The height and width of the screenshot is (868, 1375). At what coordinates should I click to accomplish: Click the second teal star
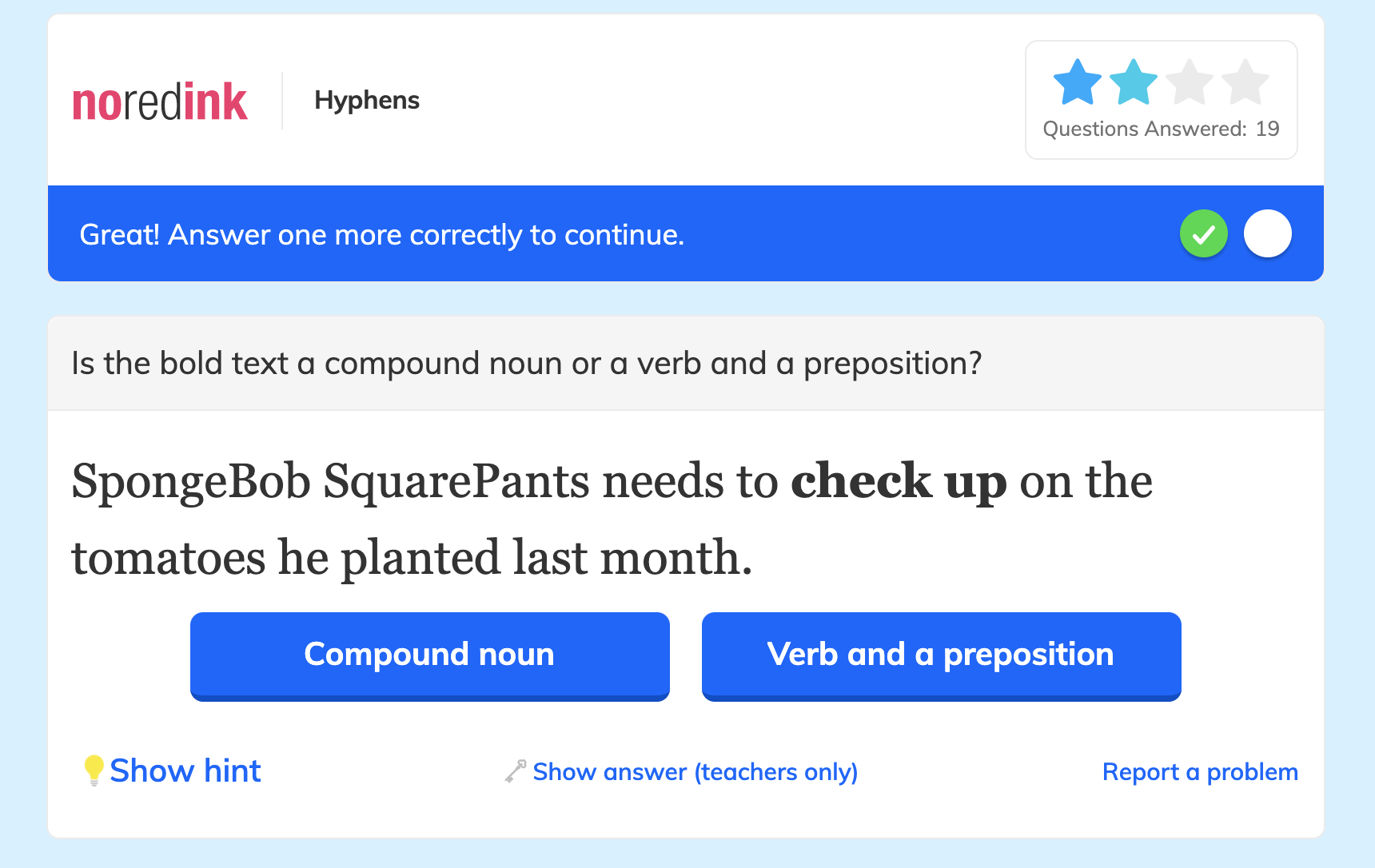1134,82
